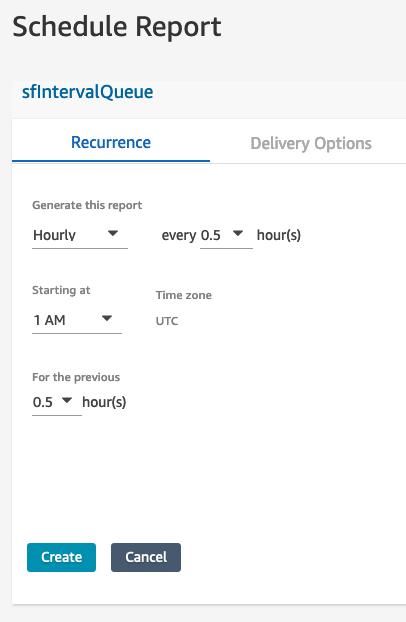Switch to the Recurrence tab
Screen dimensions: 406x622
click(x=111, y=142)
